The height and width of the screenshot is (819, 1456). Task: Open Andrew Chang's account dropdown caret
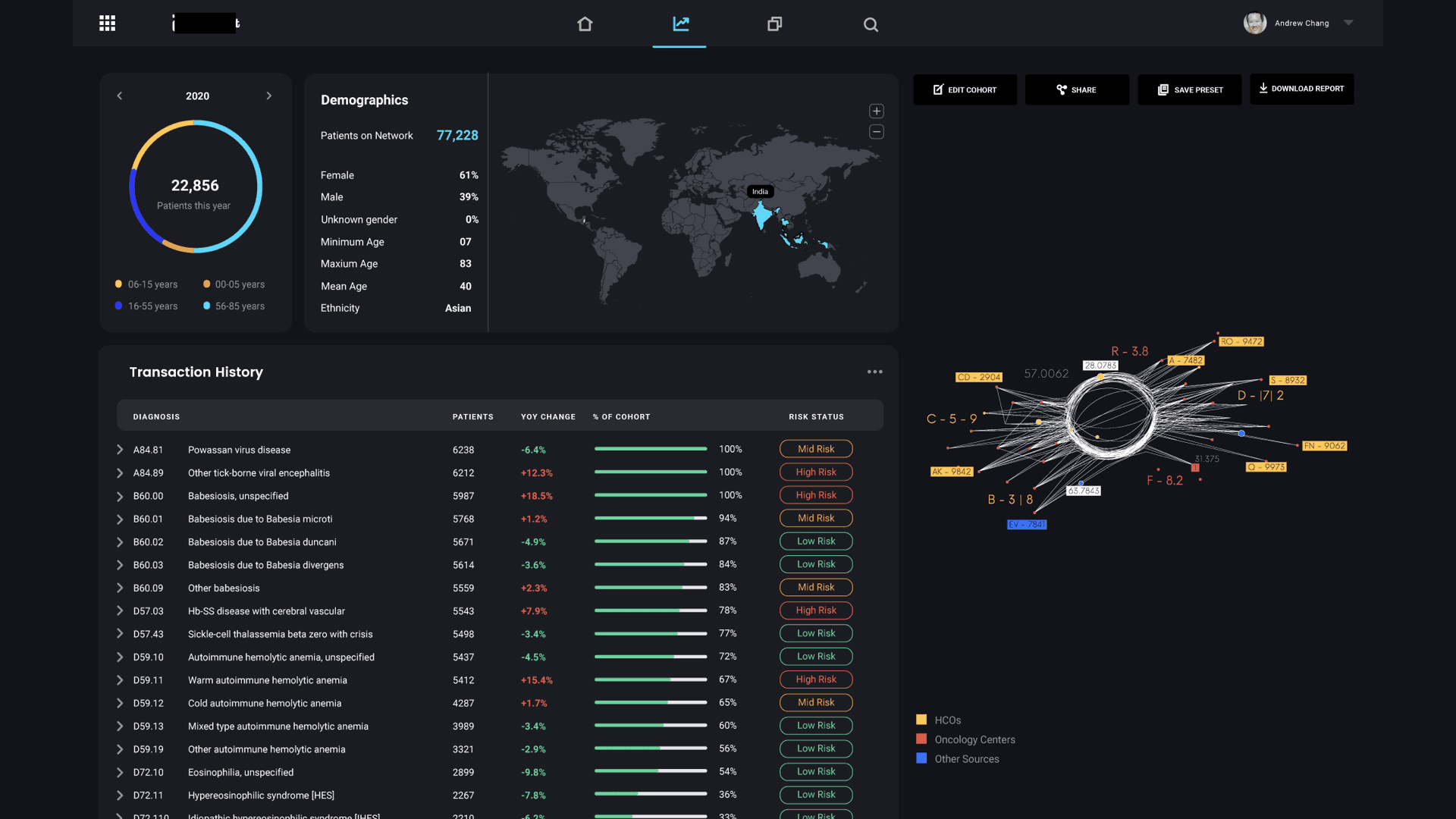coord(1348,23)
